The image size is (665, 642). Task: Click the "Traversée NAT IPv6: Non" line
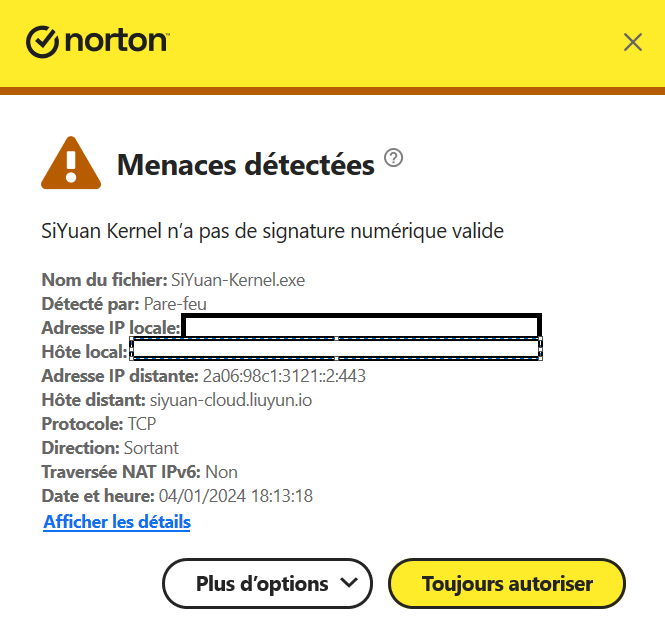(x=139, y=472)
